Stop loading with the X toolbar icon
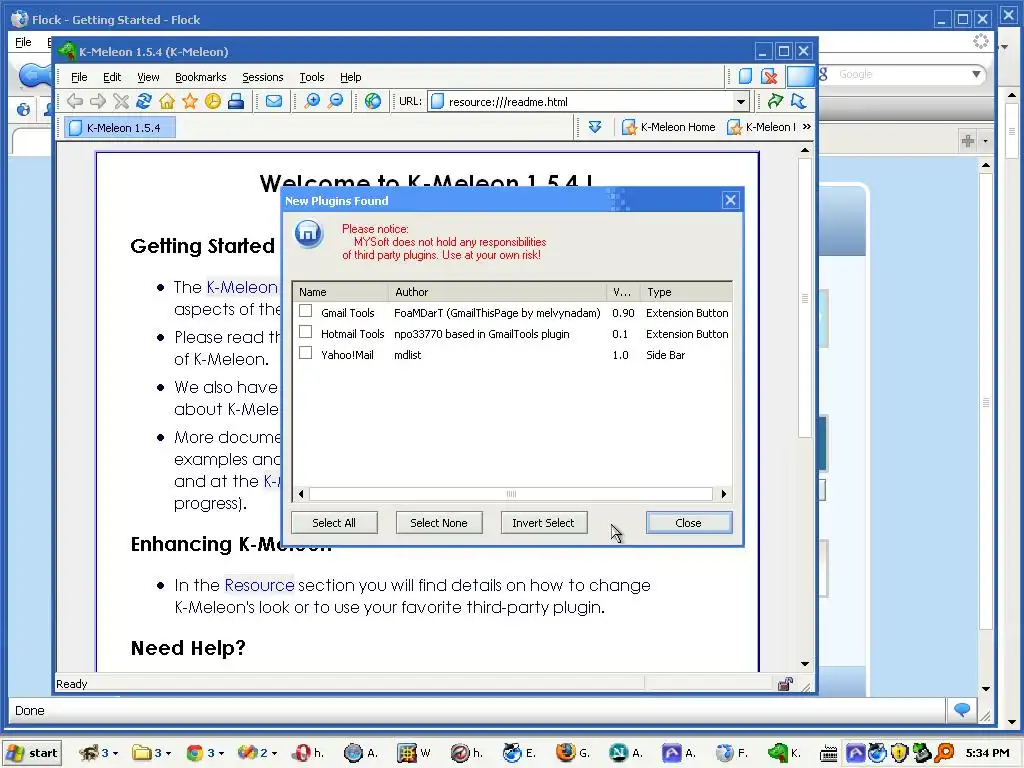Image resolution: width=1024 pixels, height=768 pixels. [x=121, y=101]
